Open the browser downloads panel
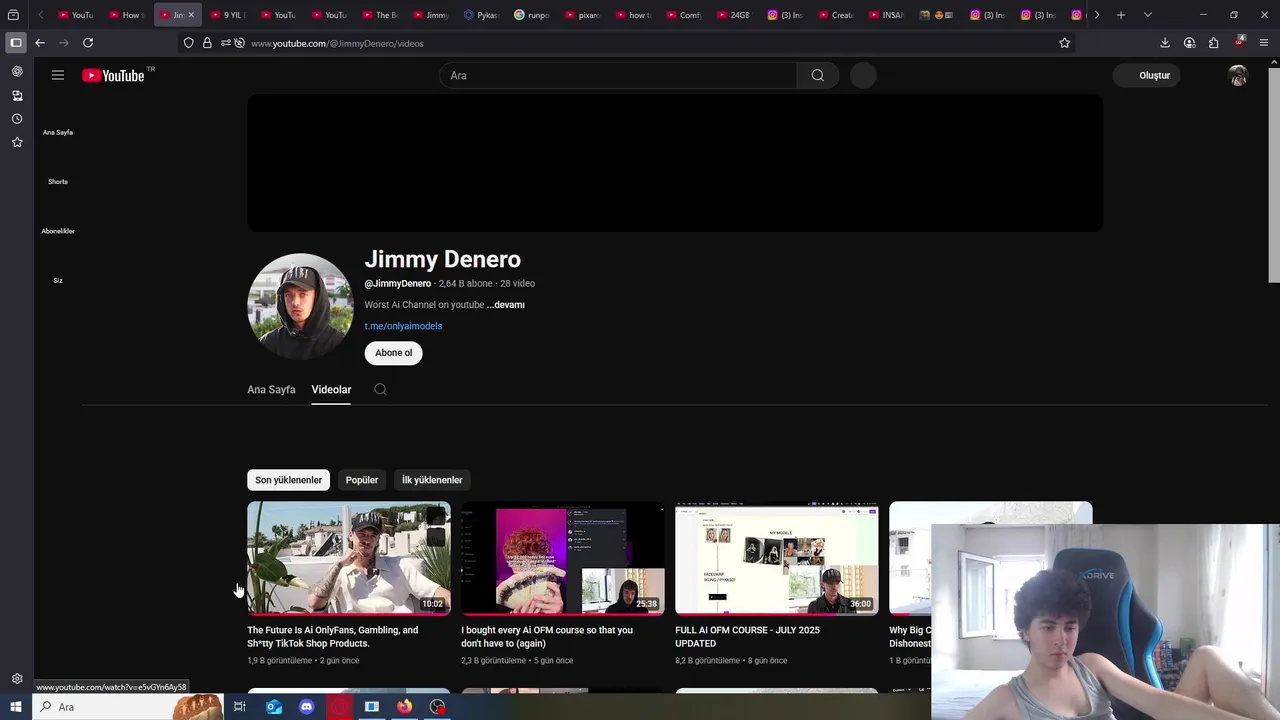The height and width of the screenshot is (720, 1280). pyautogui.click(x=1165, y=43)
